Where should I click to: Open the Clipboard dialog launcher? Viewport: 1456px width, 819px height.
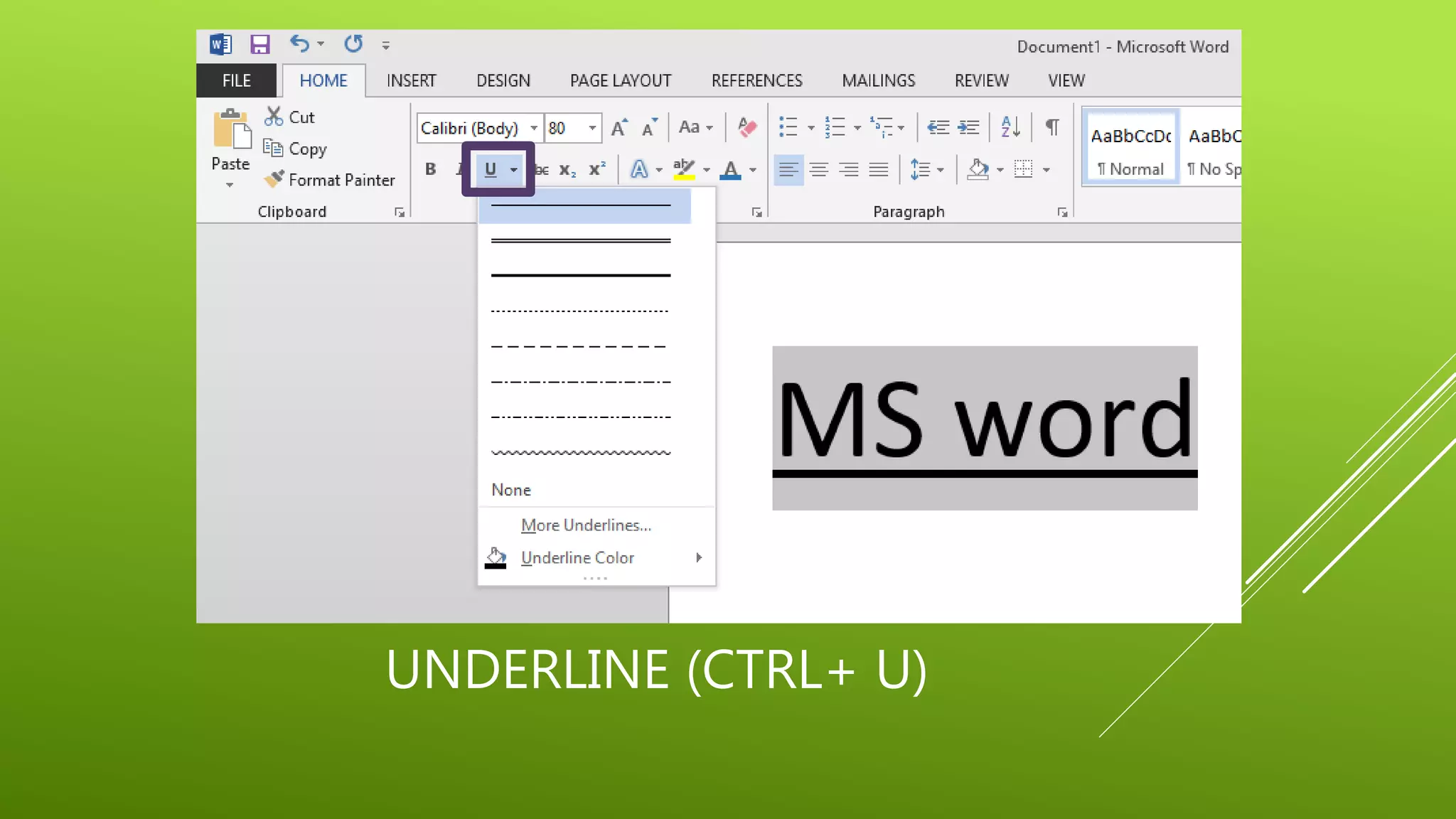coord(400,212)
